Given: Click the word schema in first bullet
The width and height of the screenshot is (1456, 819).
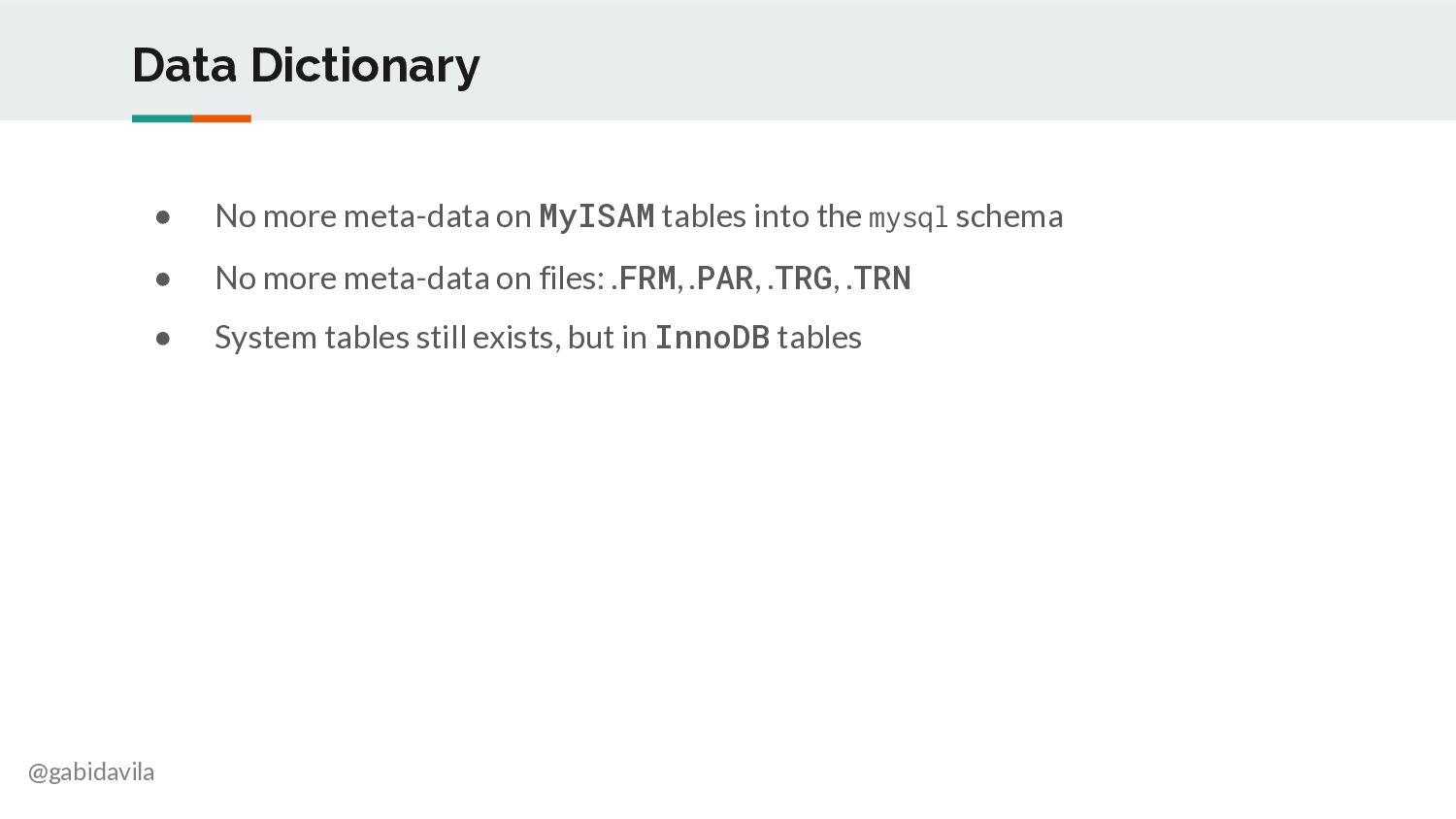Looking at the screenshot, I should (x=1009, y=216).
